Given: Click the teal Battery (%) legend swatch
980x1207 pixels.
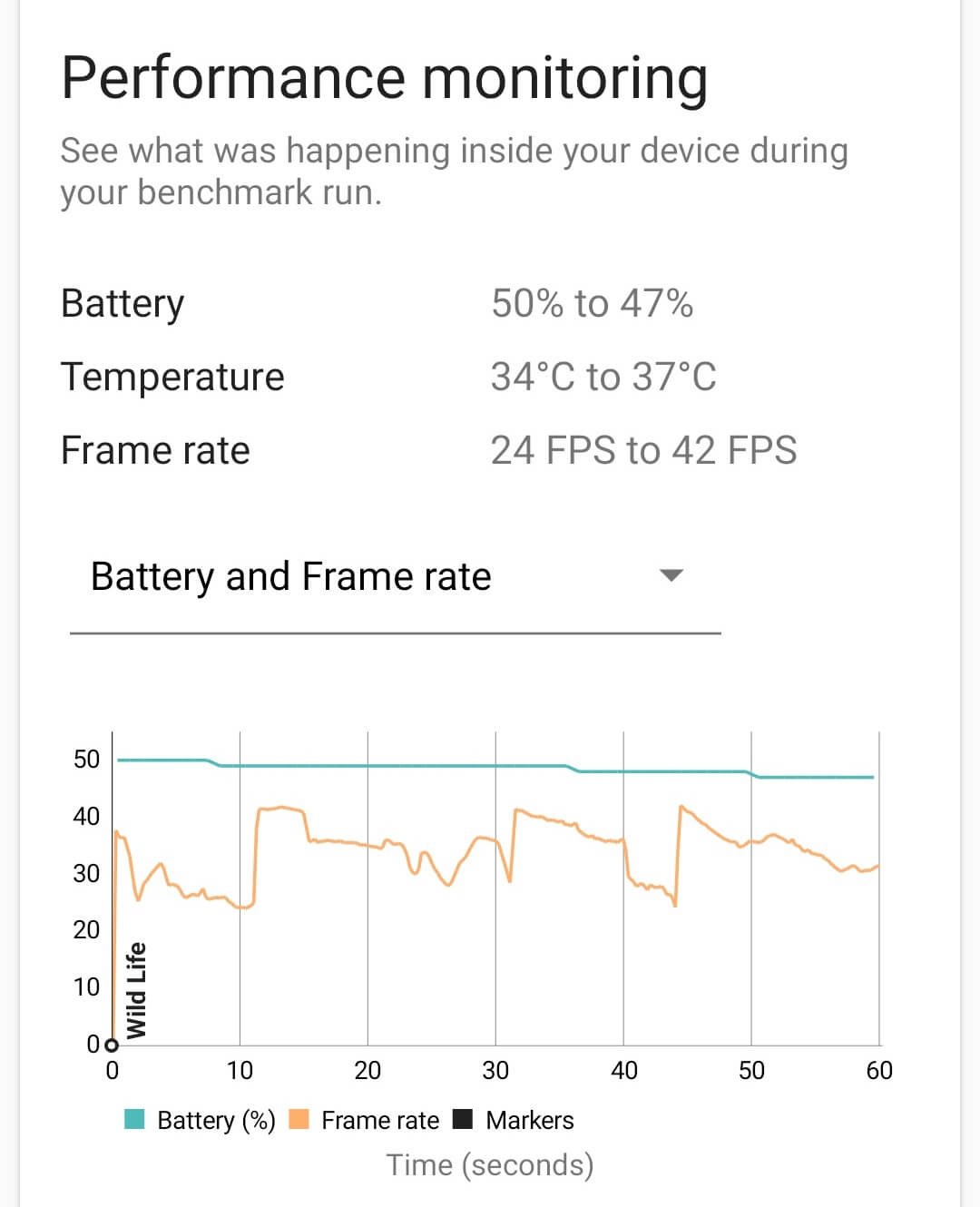Looking at the screenshot, I should (134, 1120).
